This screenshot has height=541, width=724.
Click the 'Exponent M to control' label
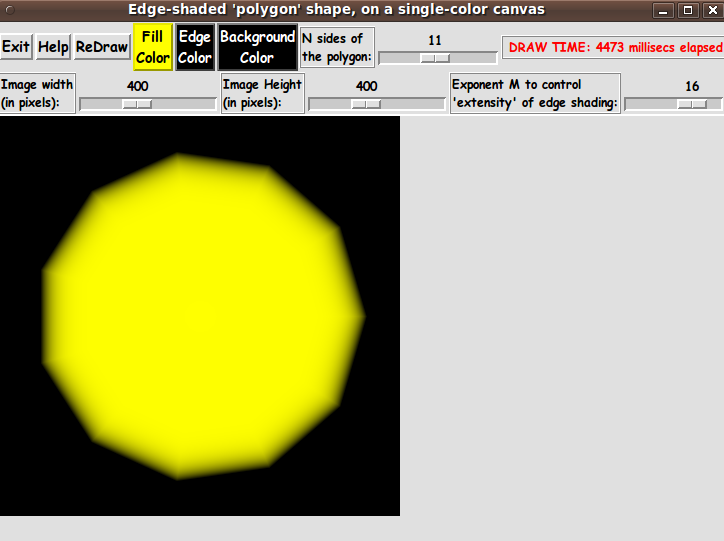click(535, 93)
